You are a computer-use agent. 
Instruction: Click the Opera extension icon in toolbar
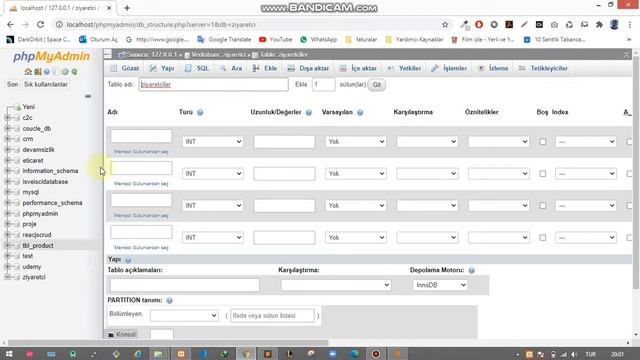(x=479, y=24)
